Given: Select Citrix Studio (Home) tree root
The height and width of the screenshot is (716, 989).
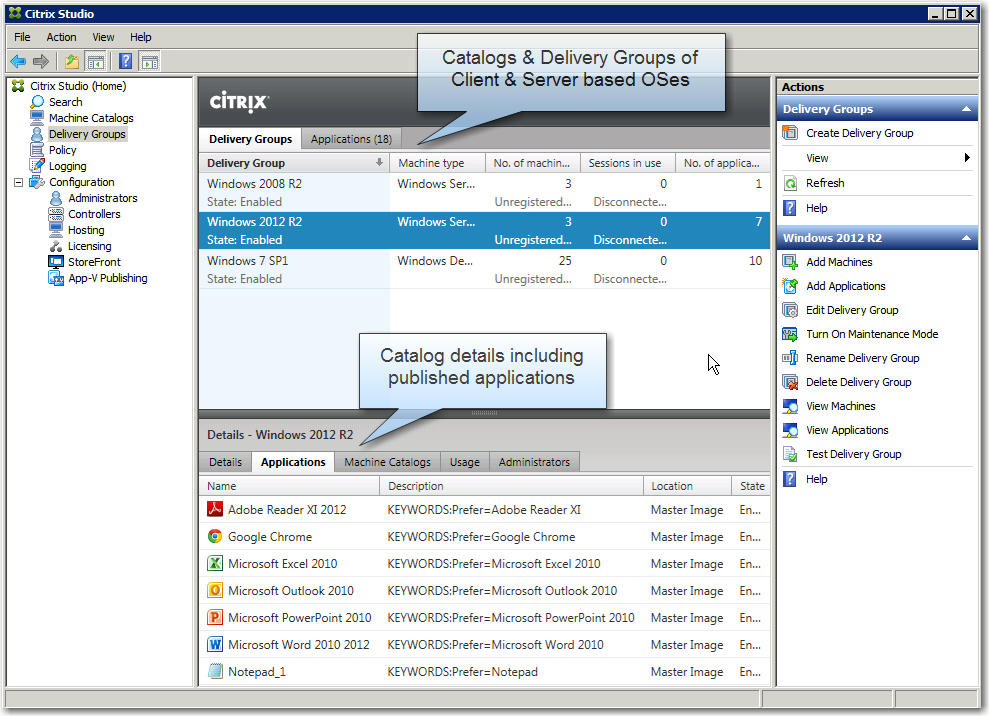Looking at the screenshot, I should coord(78,86).
